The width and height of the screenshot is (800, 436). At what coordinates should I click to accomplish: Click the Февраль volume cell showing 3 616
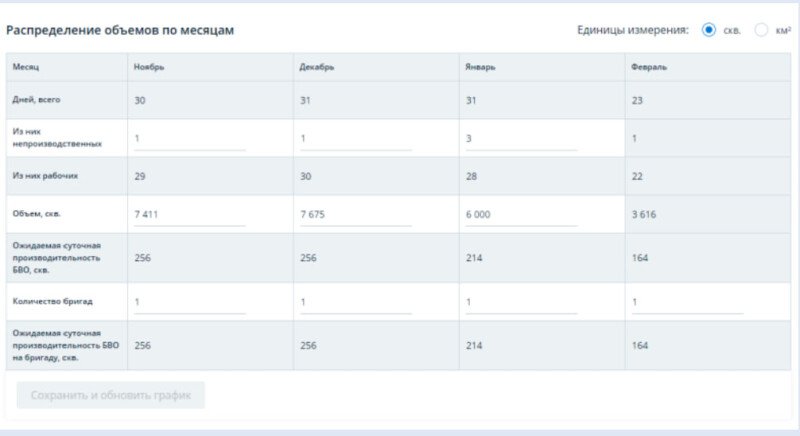pyautogui.click(x=645, y=214)
